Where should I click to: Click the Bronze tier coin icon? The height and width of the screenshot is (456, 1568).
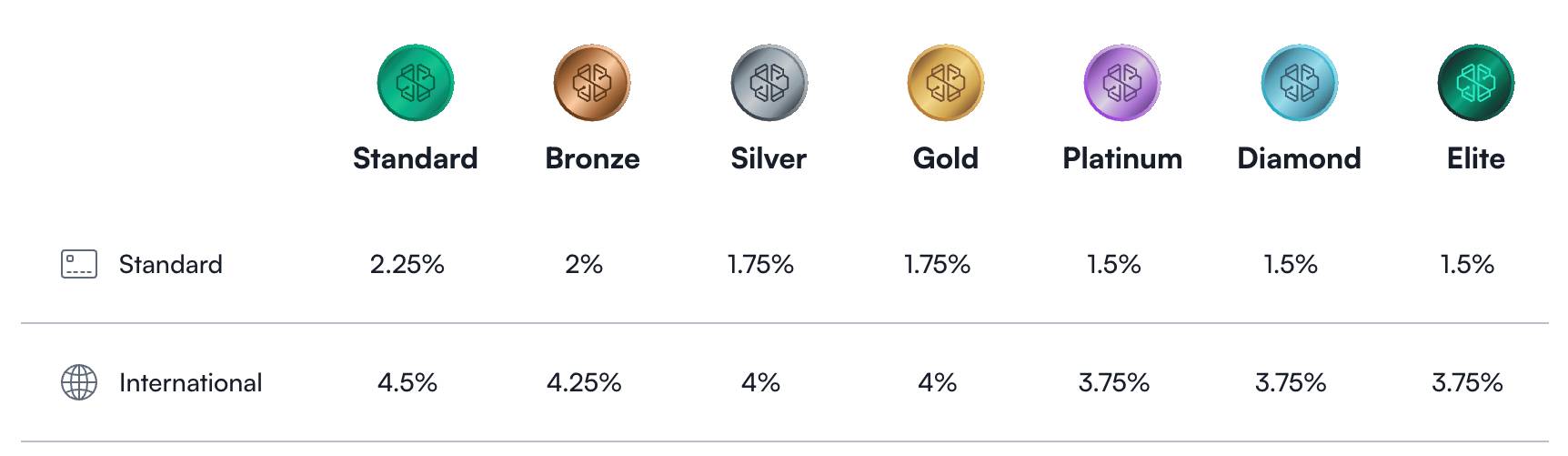(592, 83)
